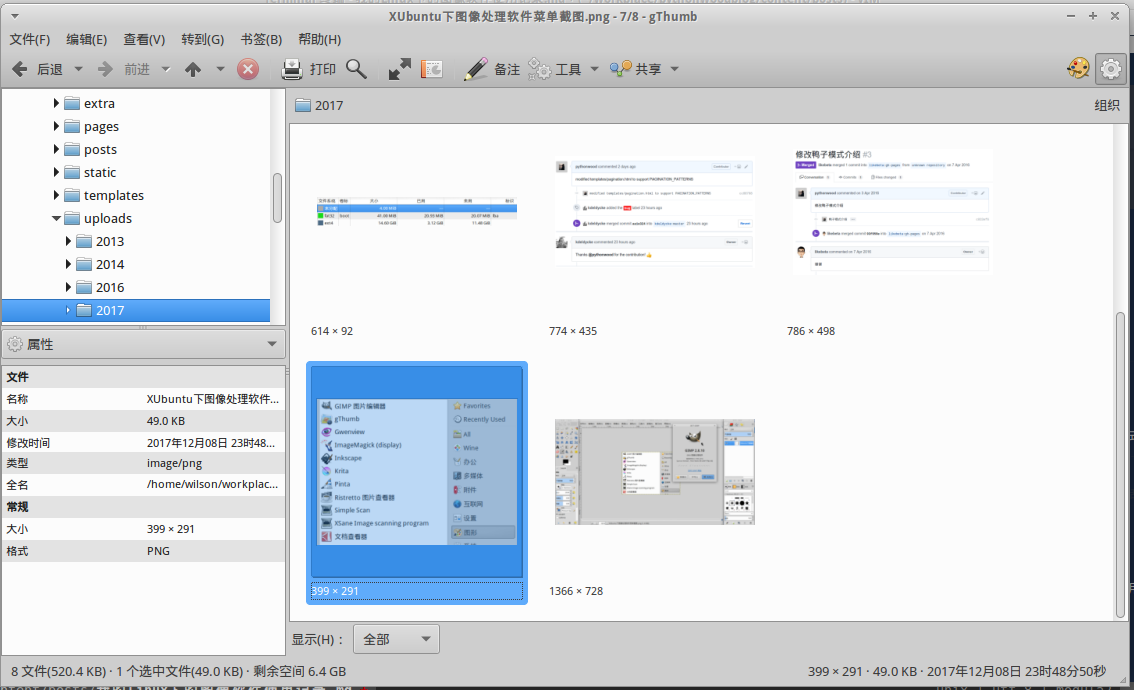Click the back arrow icon
Screen dimensions: 1134x690
point(20,69)
